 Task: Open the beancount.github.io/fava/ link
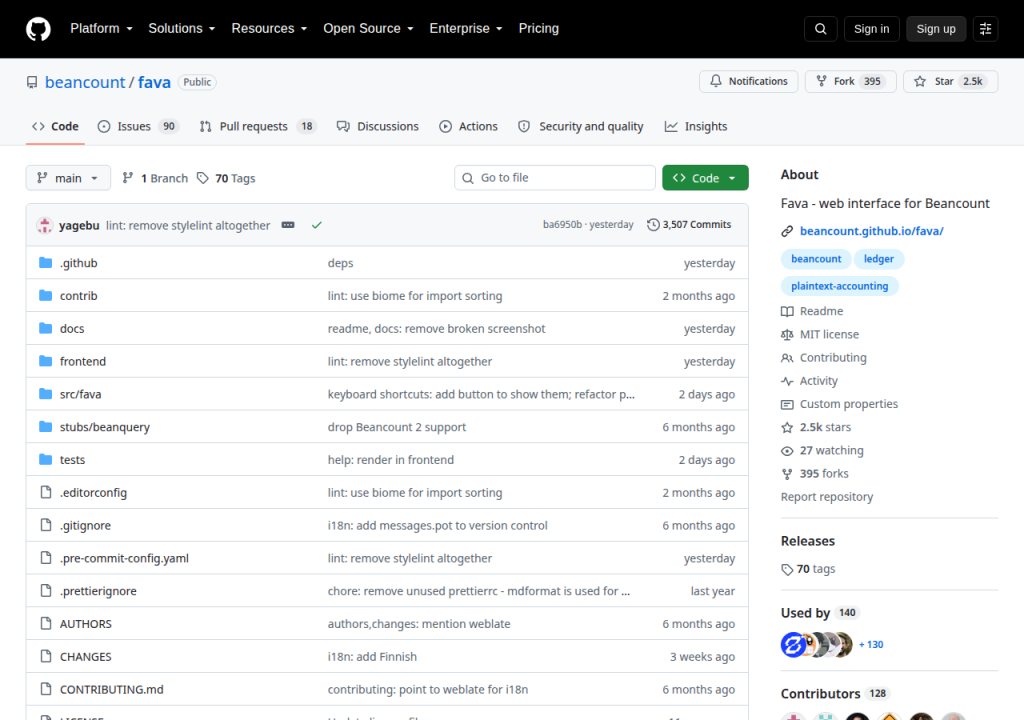point(871,231)
